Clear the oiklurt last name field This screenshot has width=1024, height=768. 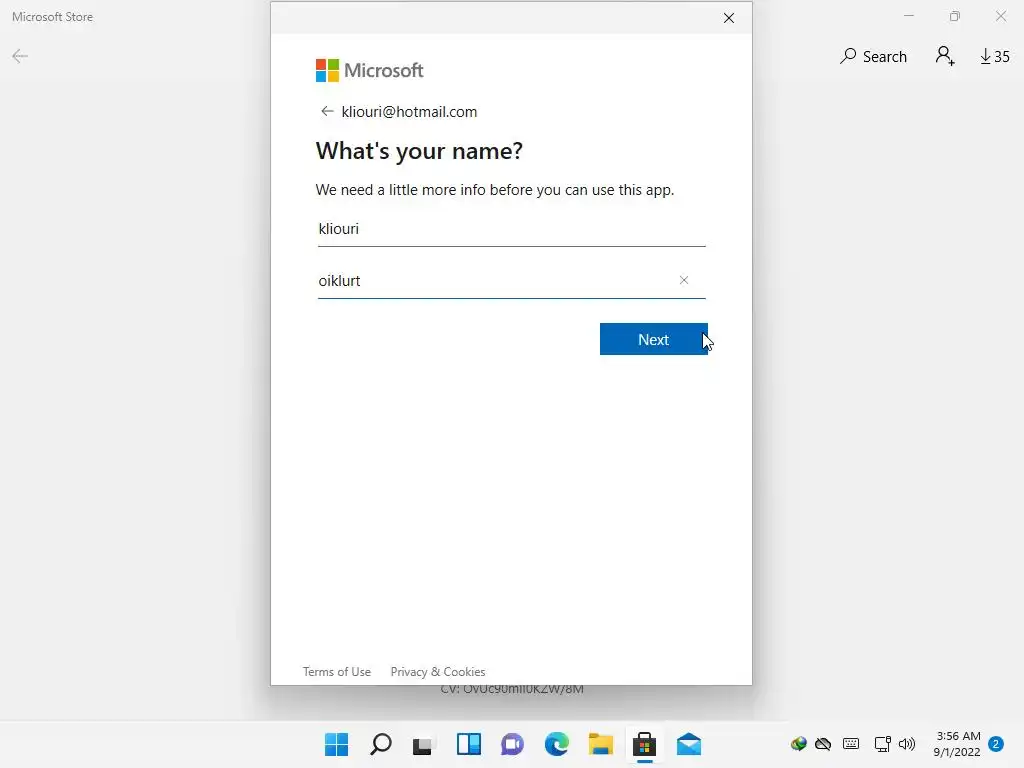point(684,280)
